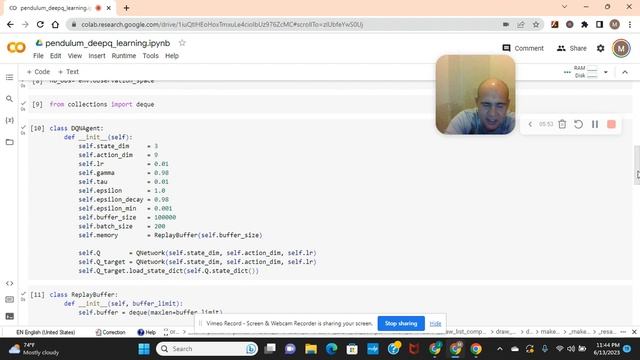Collapse the recorder control bar arrow
The width and height of the screenshot is (640, 360).
[x=530, y=124]
